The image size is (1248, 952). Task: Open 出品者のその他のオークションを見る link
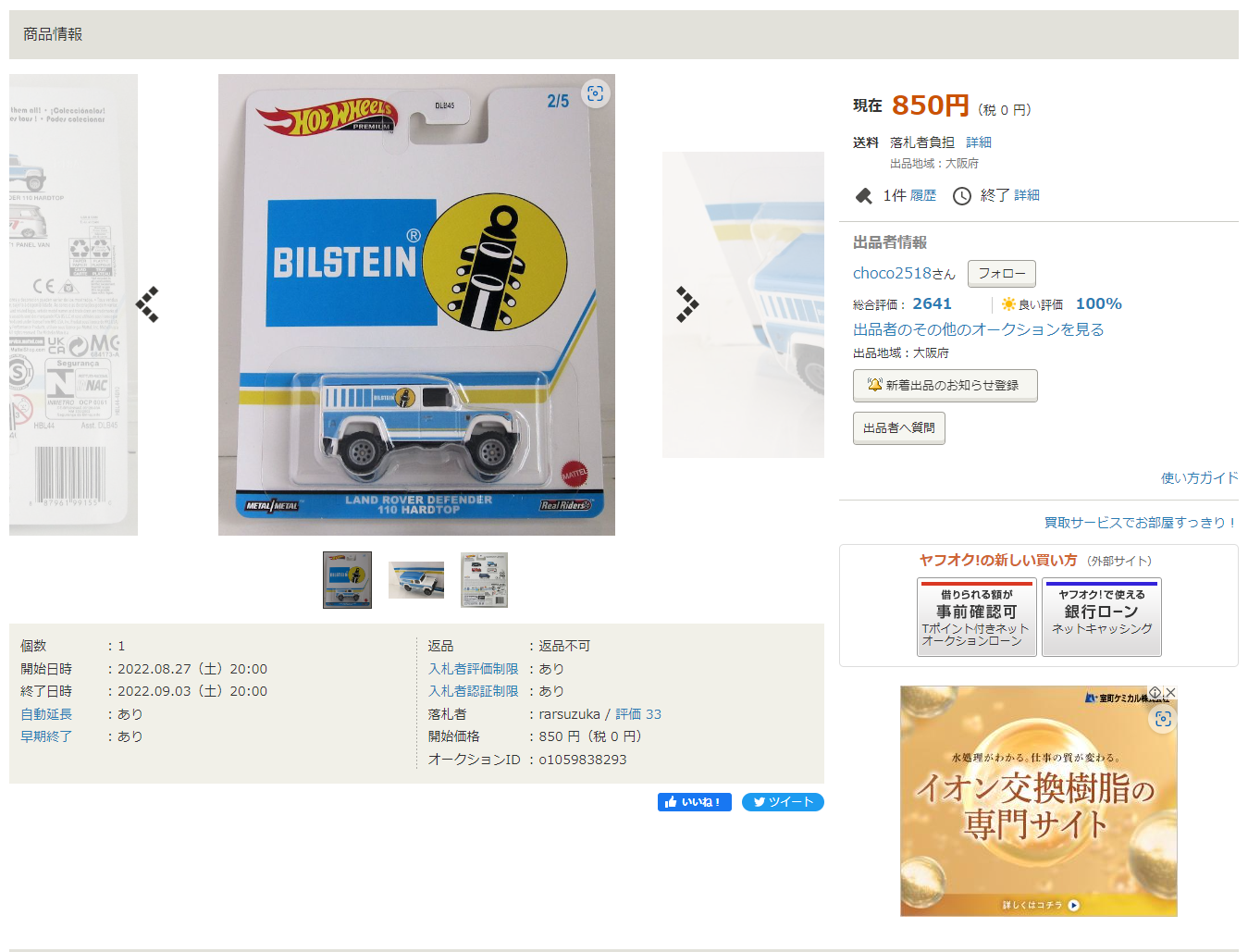[x=979, y=329]
